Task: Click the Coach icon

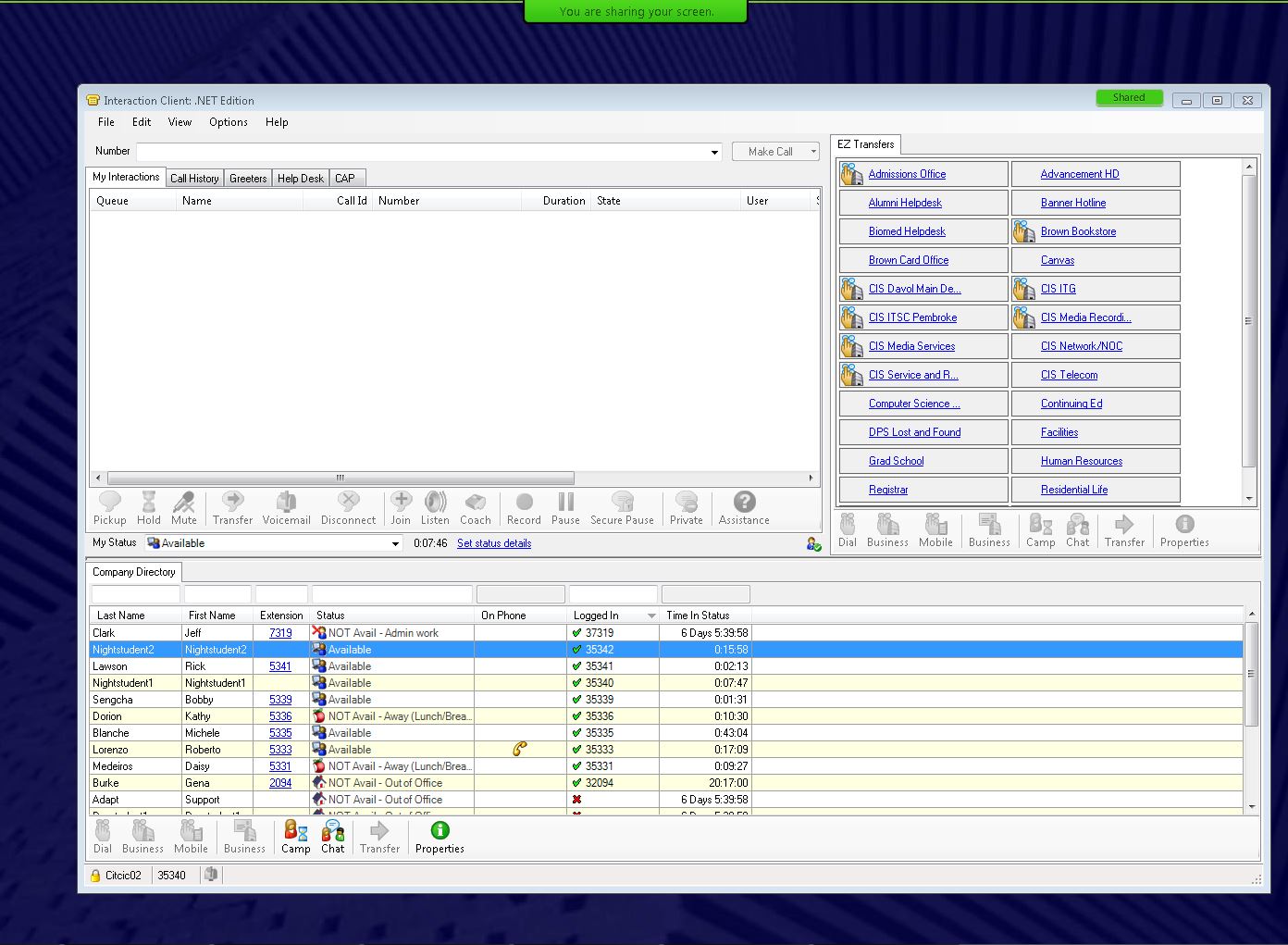Action: tap(475, 502)
